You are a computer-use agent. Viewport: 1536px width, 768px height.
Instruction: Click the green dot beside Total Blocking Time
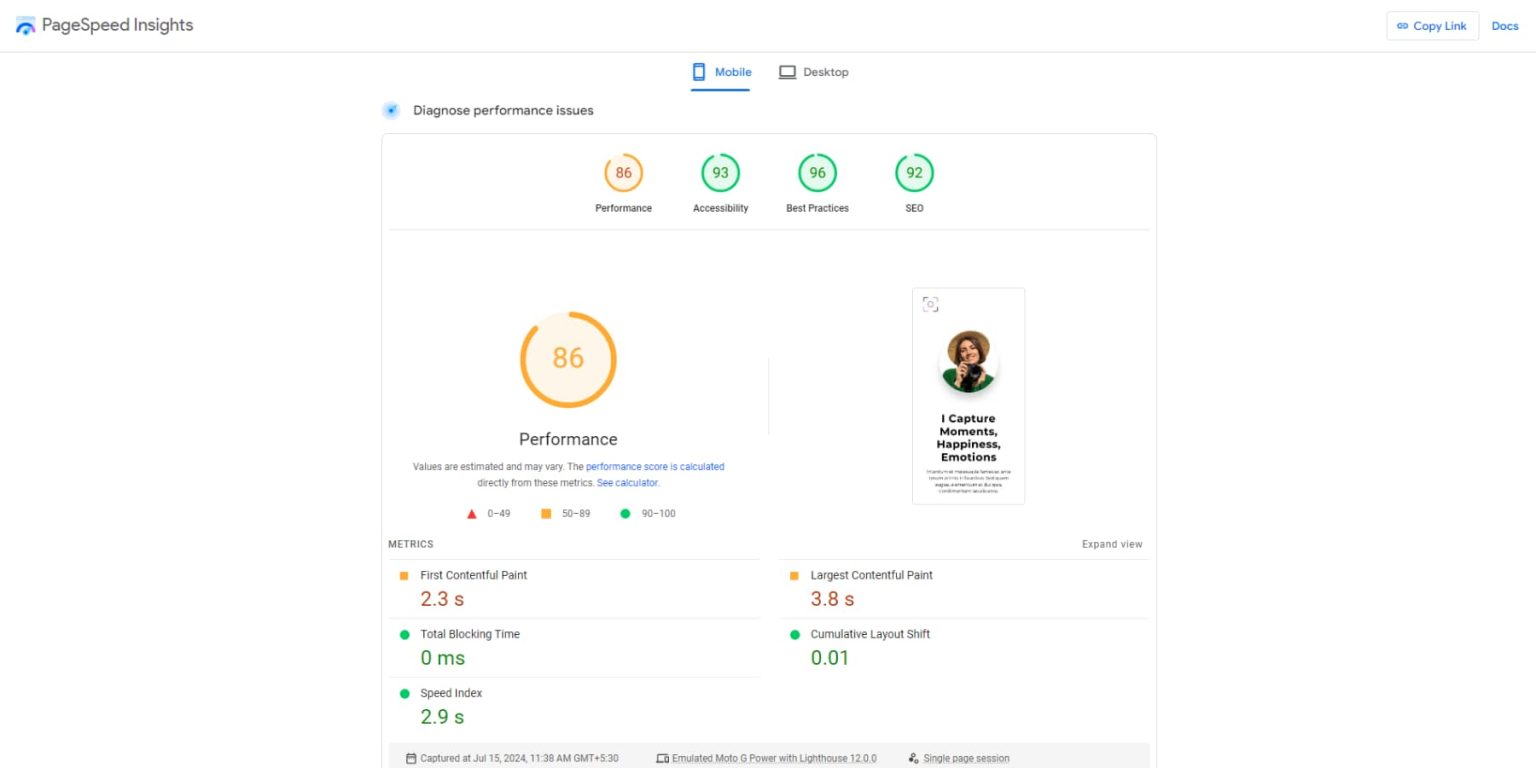404,635
